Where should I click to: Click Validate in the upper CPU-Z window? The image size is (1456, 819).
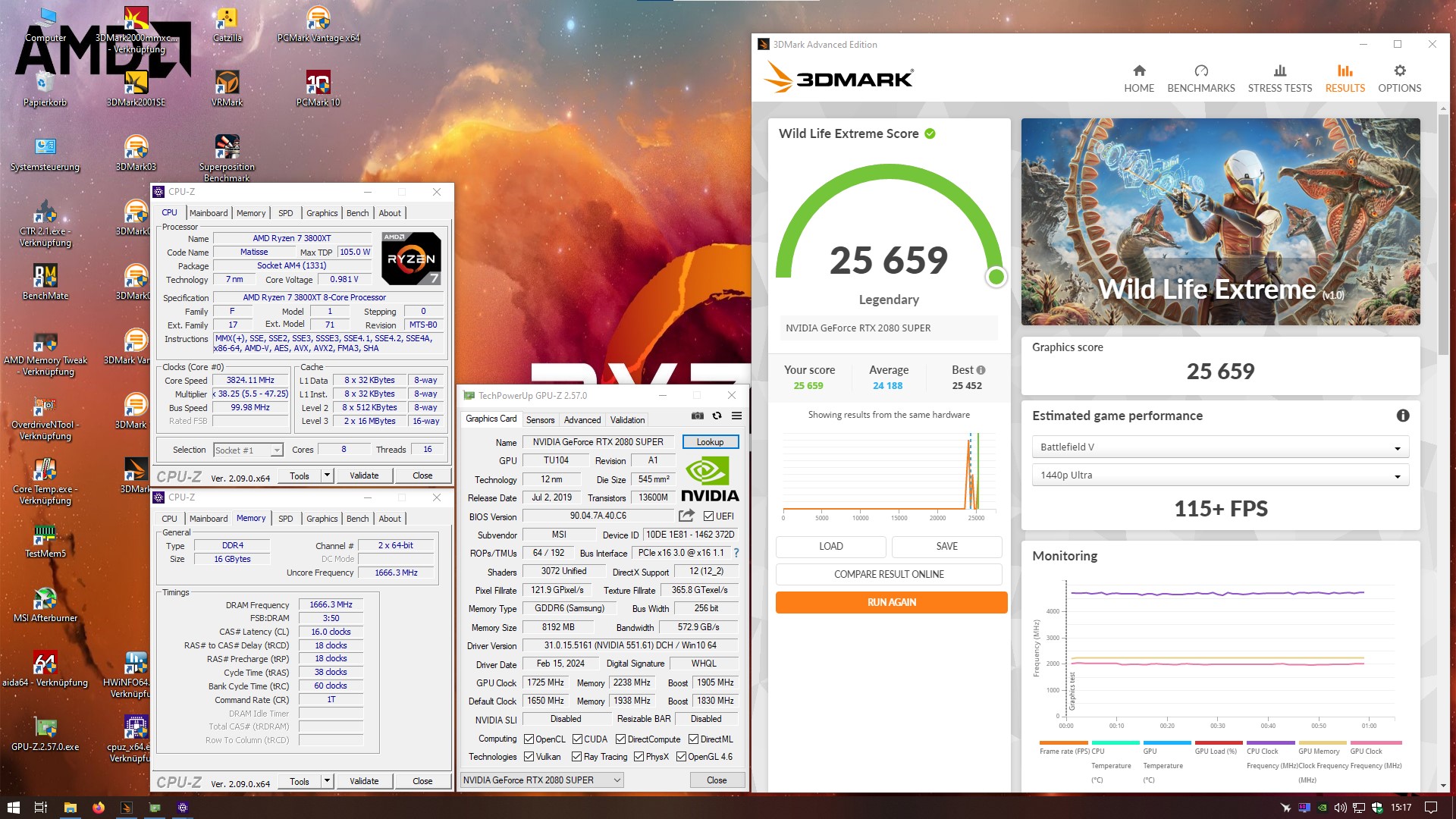(364, 475)
